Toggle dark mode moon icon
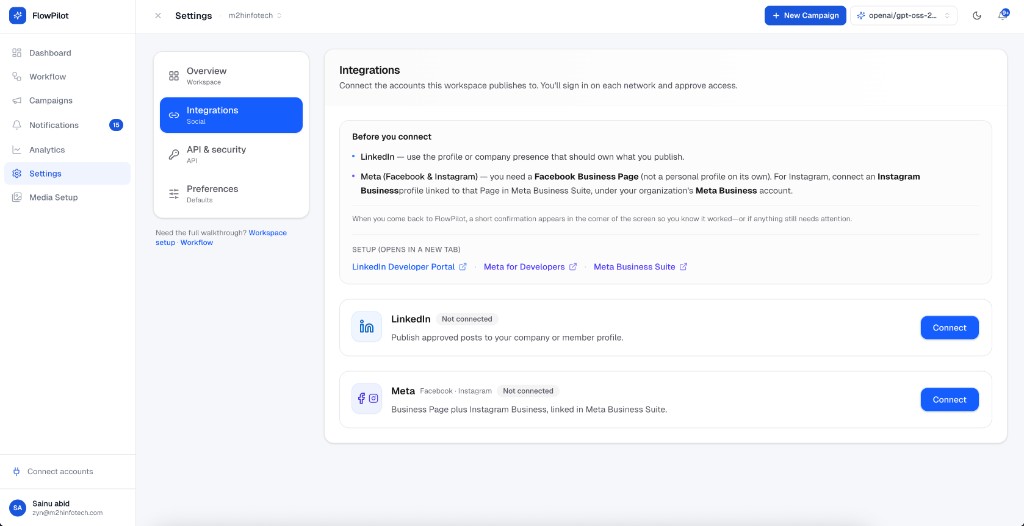 coord(977,16)
